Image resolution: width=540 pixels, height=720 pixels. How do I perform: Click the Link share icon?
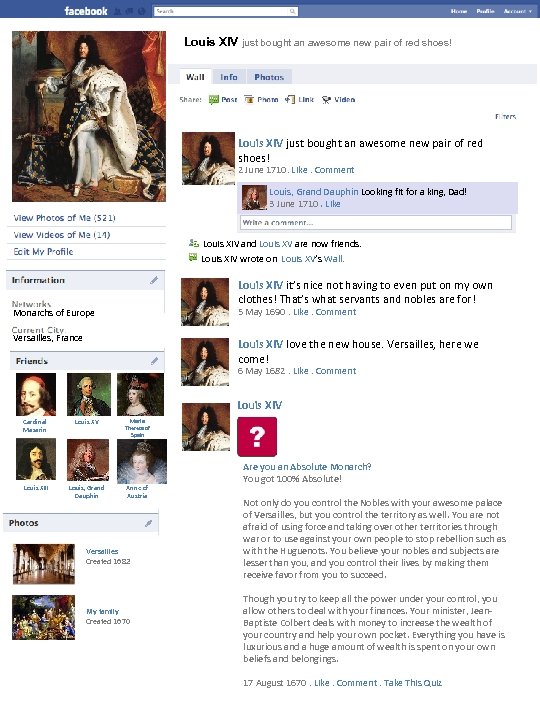(290, 99)
